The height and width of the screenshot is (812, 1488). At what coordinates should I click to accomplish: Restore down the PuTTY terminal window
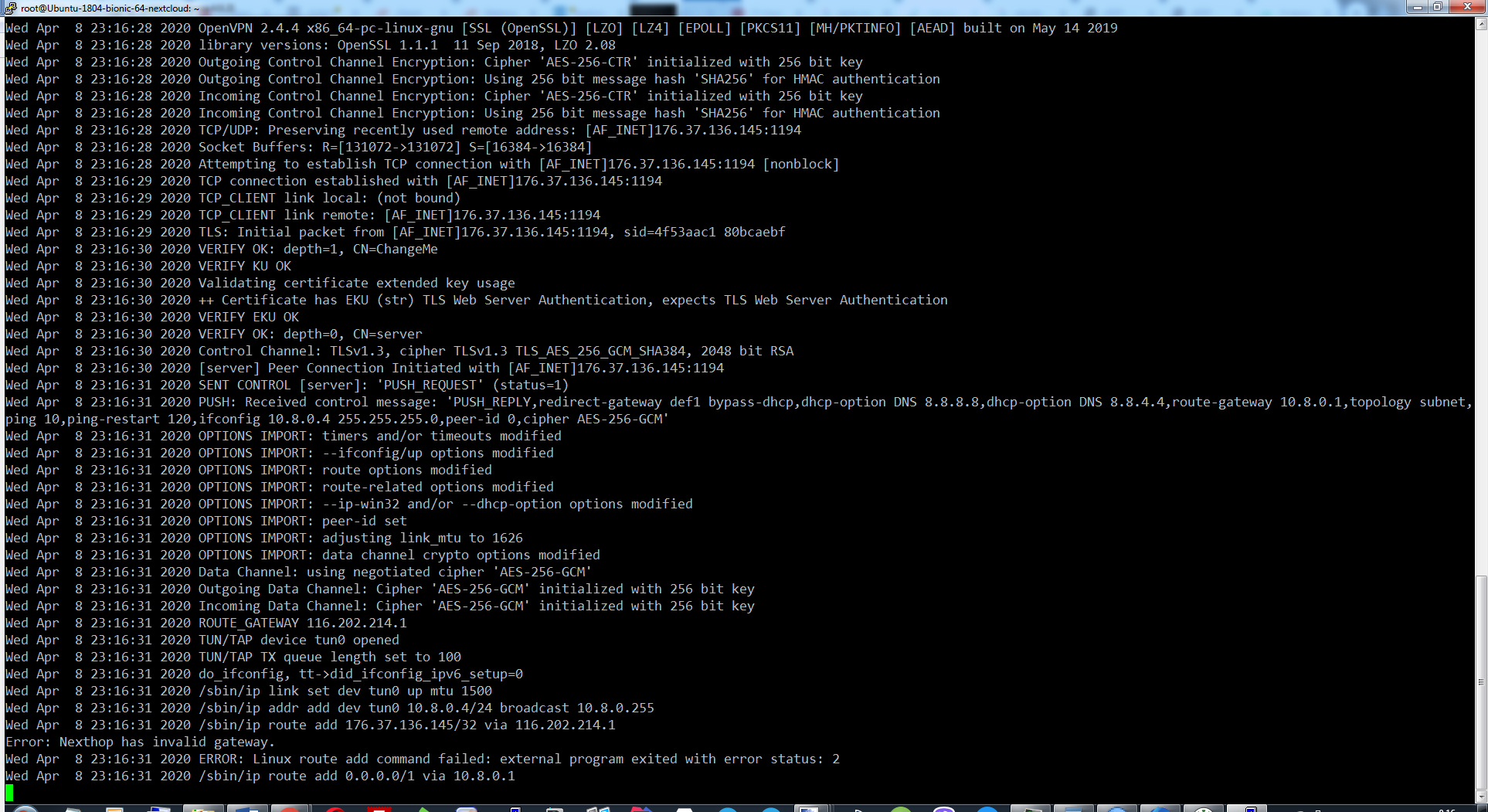coord(1437,7)
